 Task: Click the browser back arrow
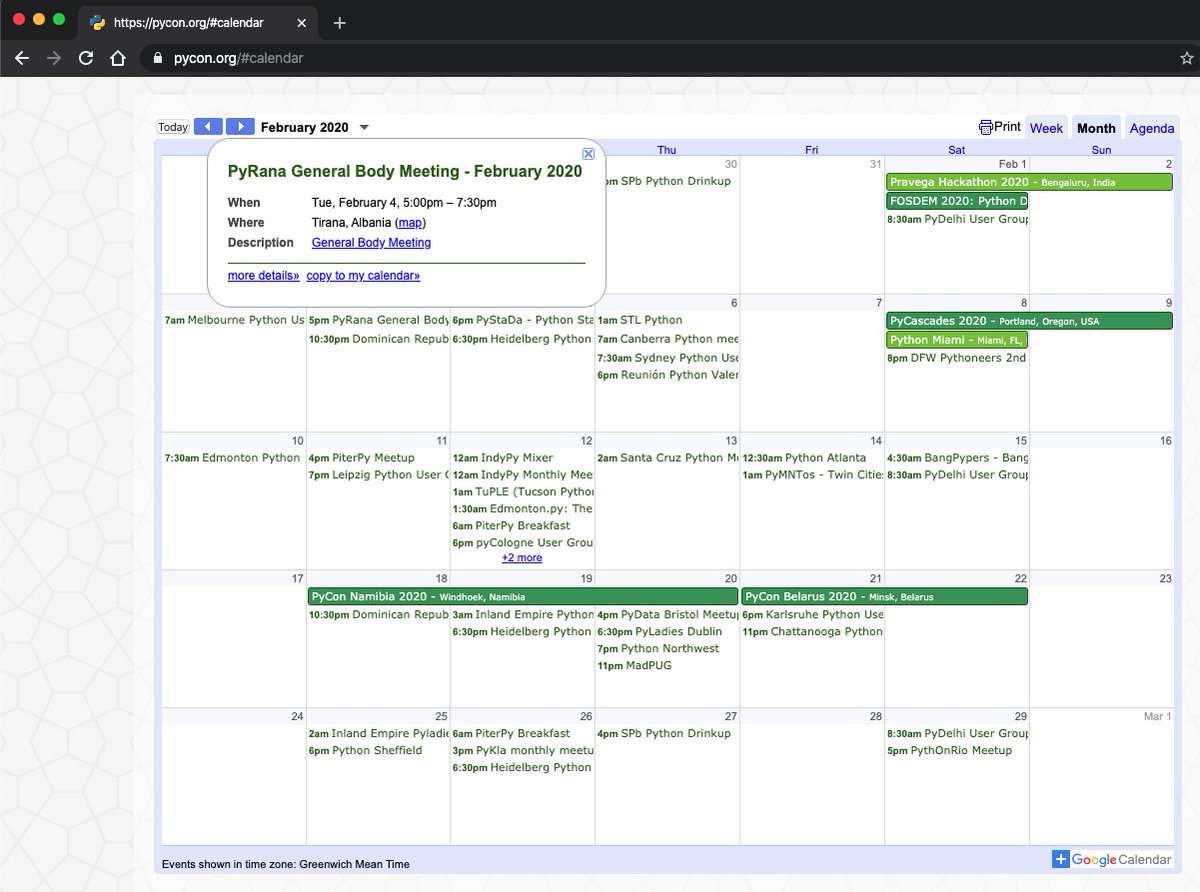[22, 58]
